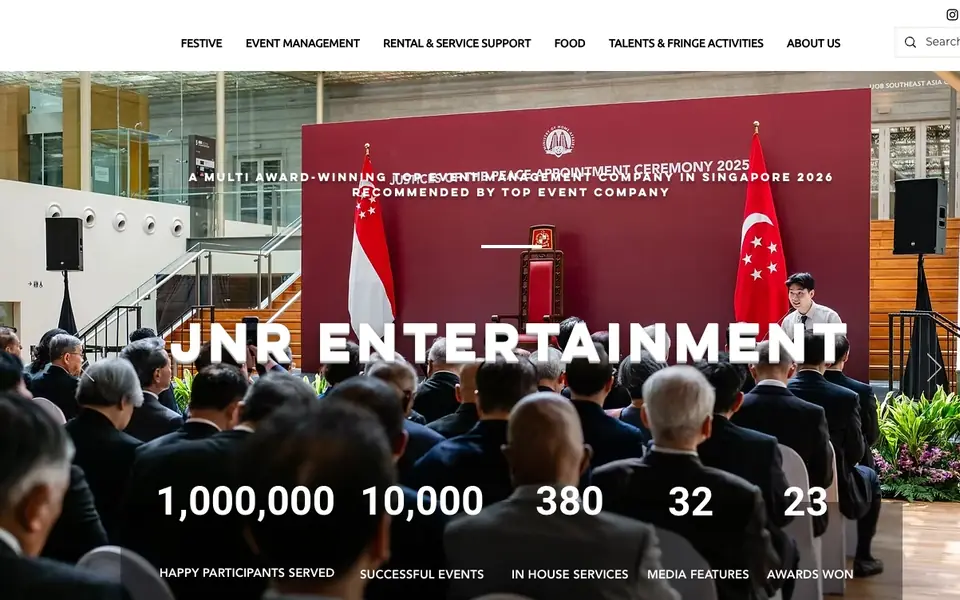The width and height of the screenshot is (960, 600).
Task: Open TALENTS & FRINGE ACTIVITIES menu
Action: (686, 43)
